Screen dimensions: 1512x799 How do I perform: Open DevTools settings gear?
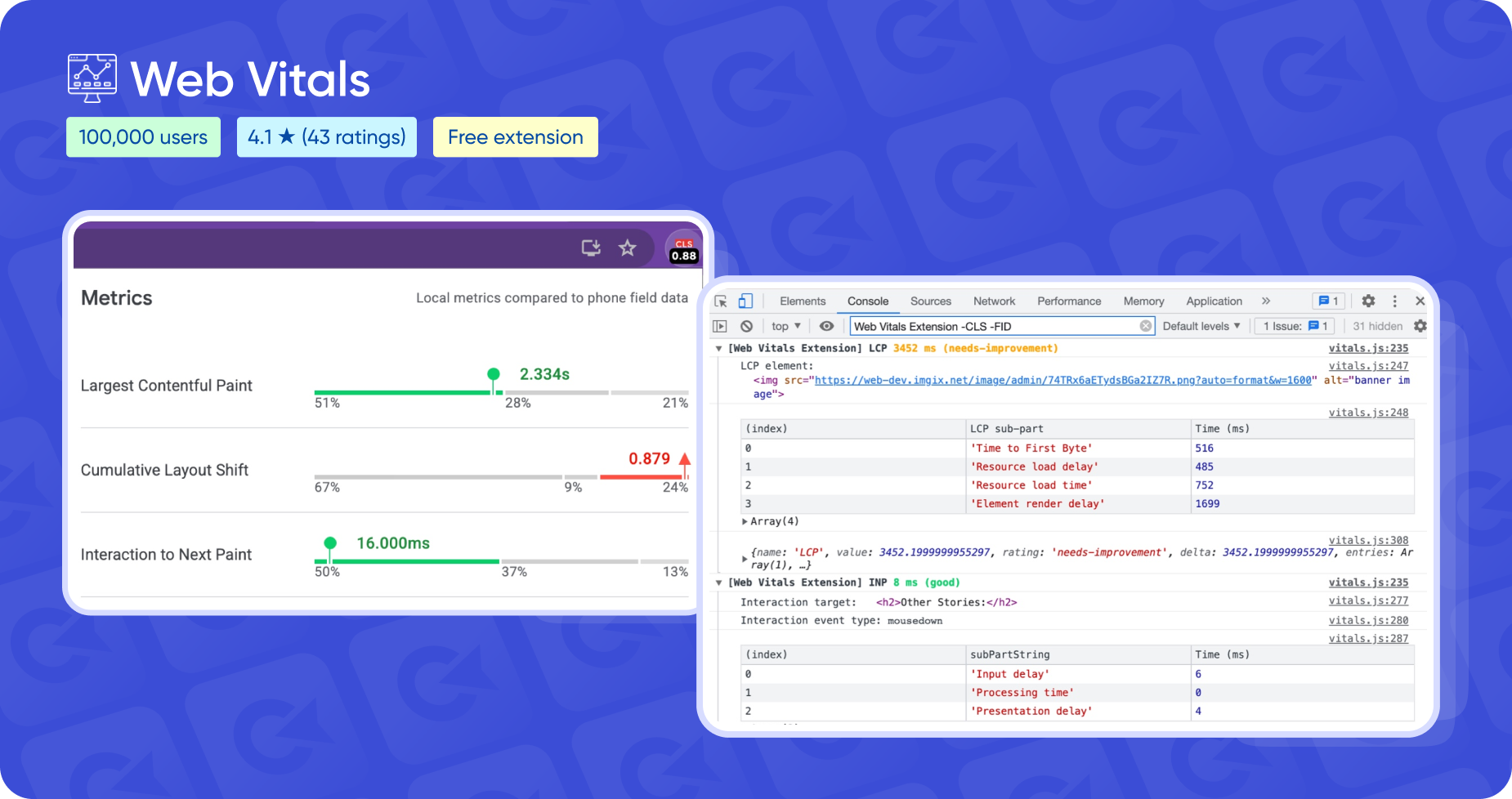tap(1368, 301)
